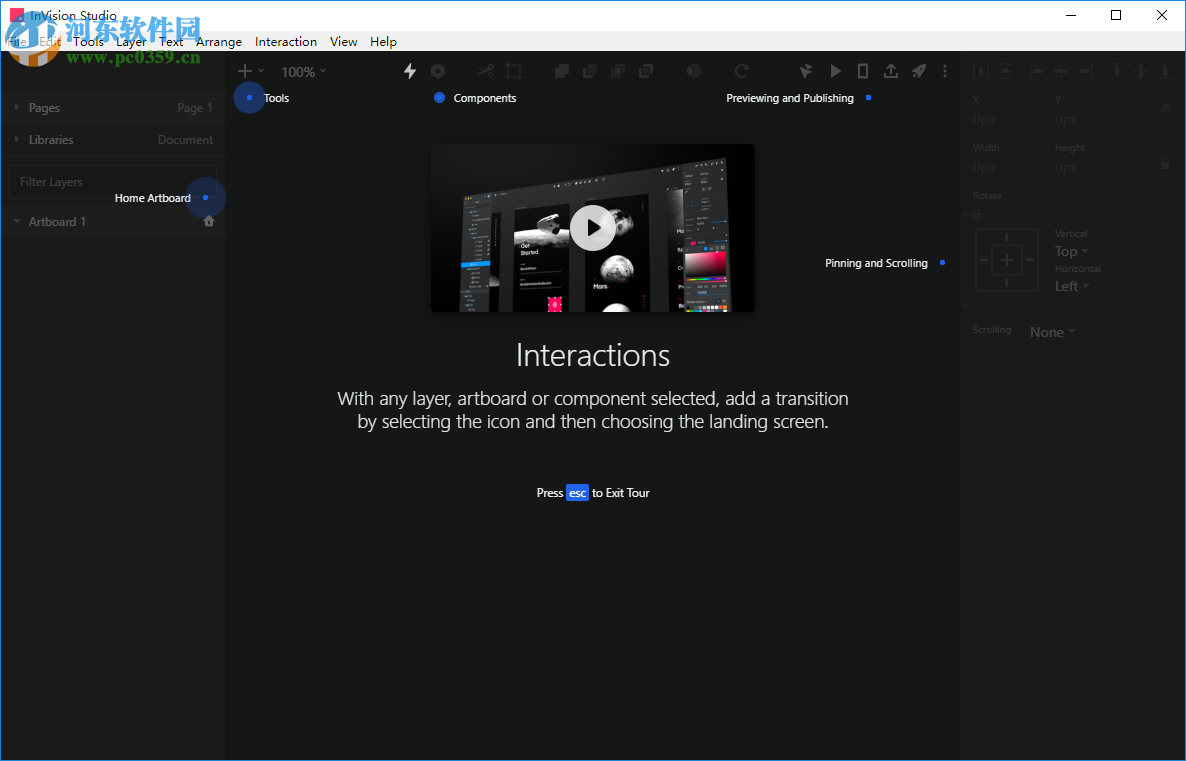Click the Publish upload arrow icon
Viewport: 1186px width, 761px height.
coord(891,71)
